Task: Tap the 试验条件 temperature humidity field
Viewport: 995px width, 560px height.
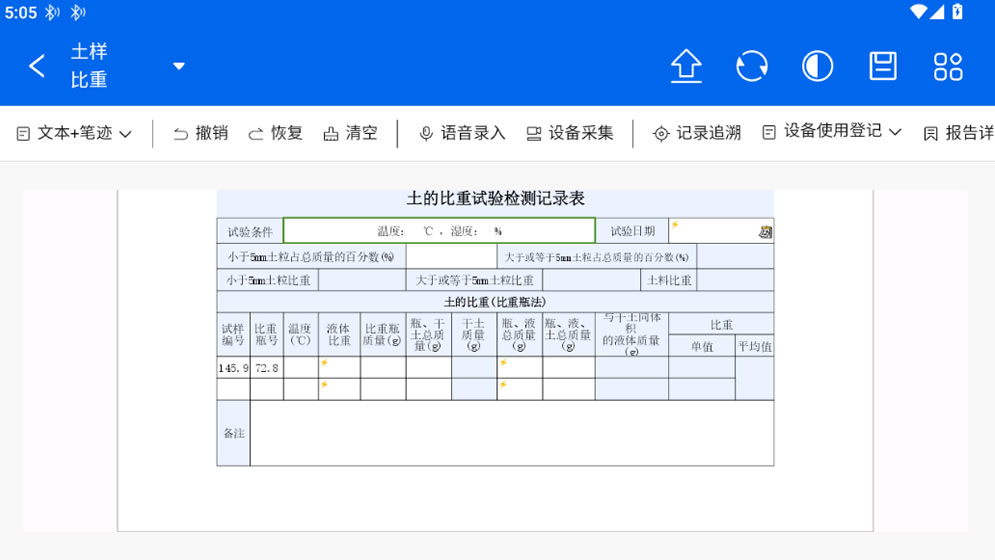Action: point(439,231)
